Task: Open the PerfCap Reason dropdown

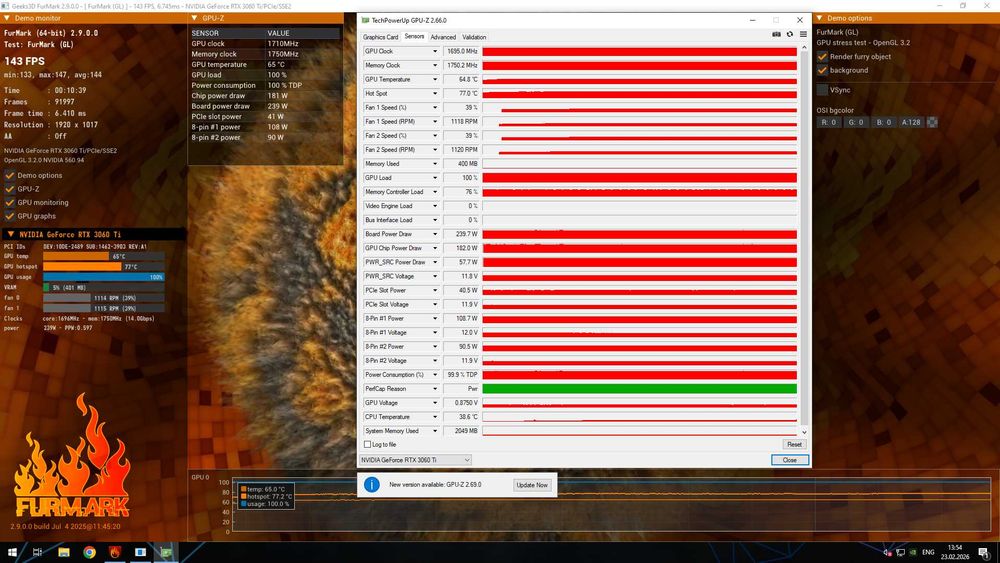Action: coord(435,388)
